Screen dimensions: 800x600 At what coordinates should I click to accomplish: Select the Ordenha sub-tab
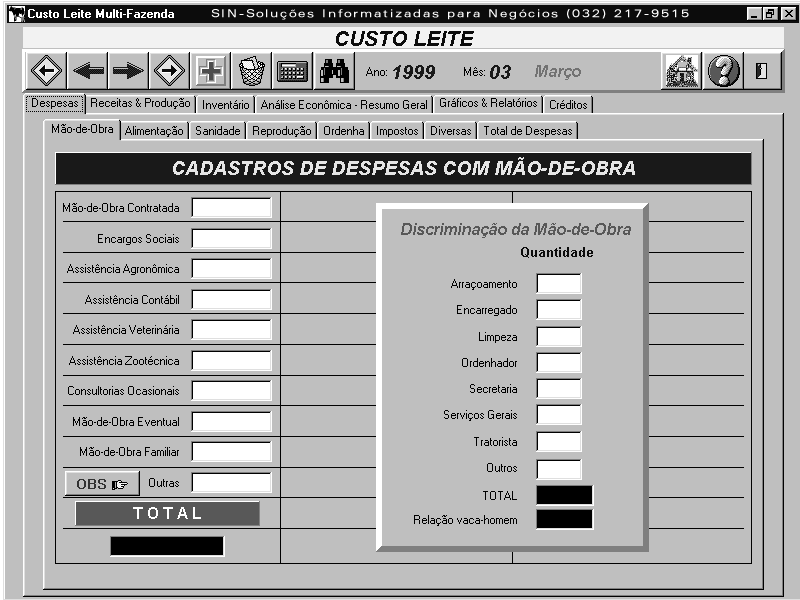tap(344, 131)
